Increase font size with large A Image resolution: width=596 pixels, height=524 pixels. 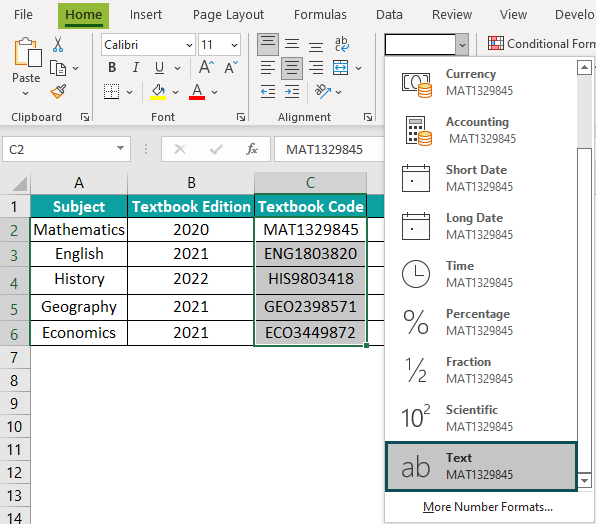click(x=206, y=67)
